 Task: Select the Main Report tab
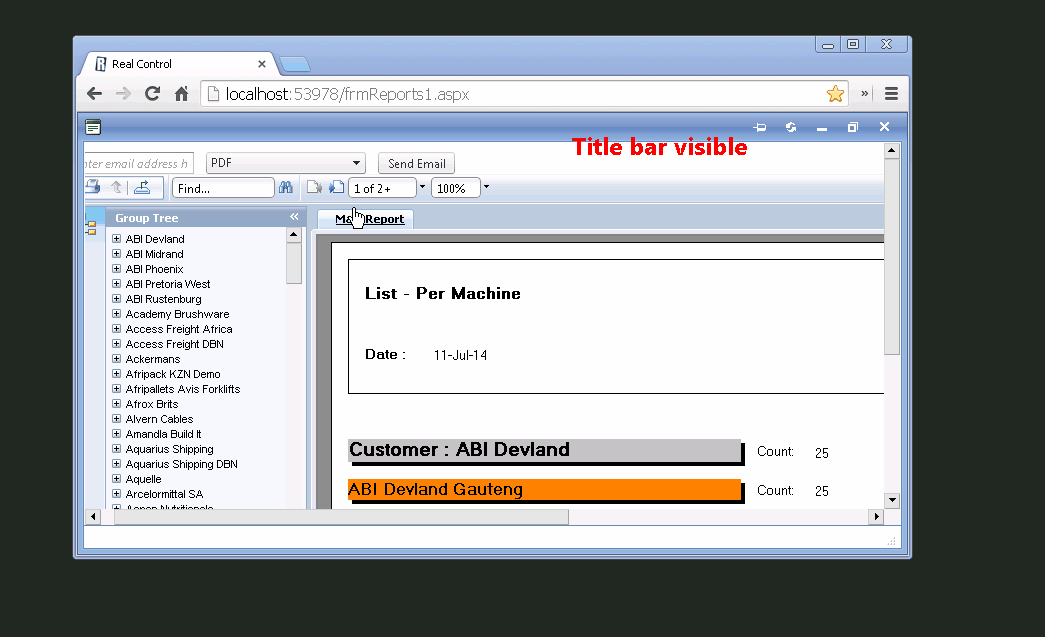click(x=369, y=219)
